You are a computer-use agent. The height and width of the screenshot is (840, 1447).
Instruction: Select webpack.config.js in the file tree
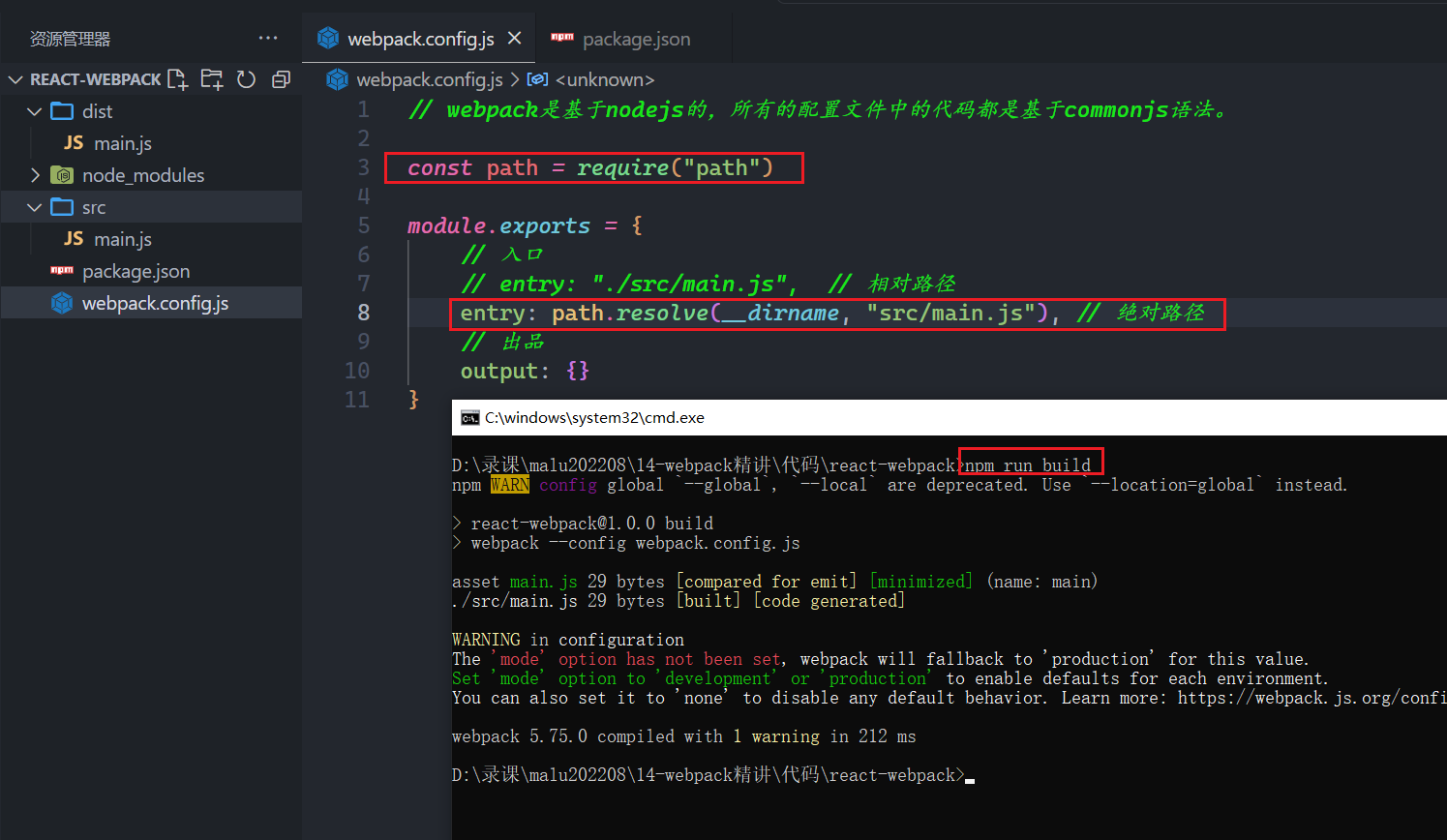[151, 303]
